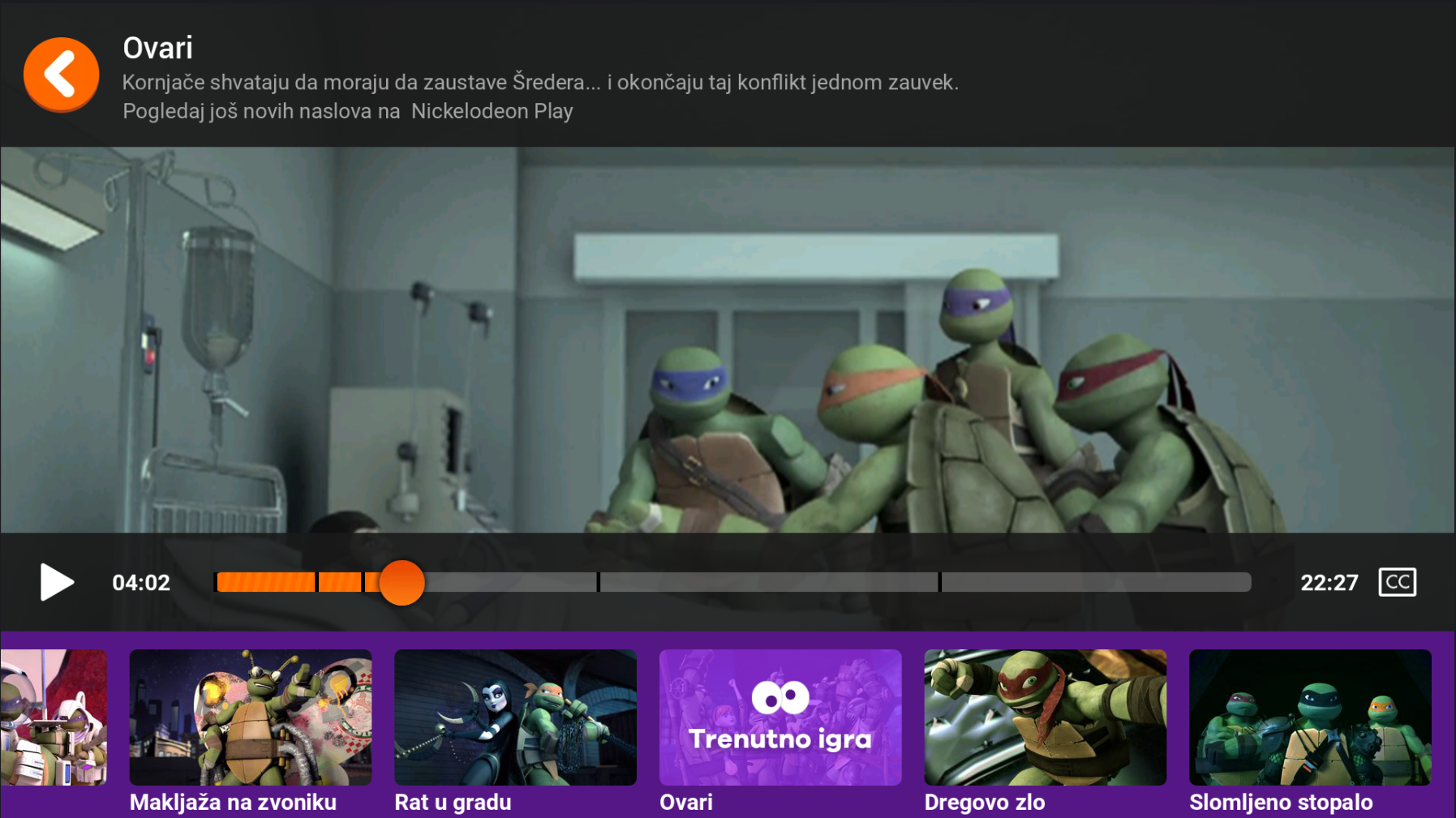The height and width of the screenshot is (818, 1456).
Task: Open the Rat u gradu episode thumbnail
Action: [x=515, y=717]
